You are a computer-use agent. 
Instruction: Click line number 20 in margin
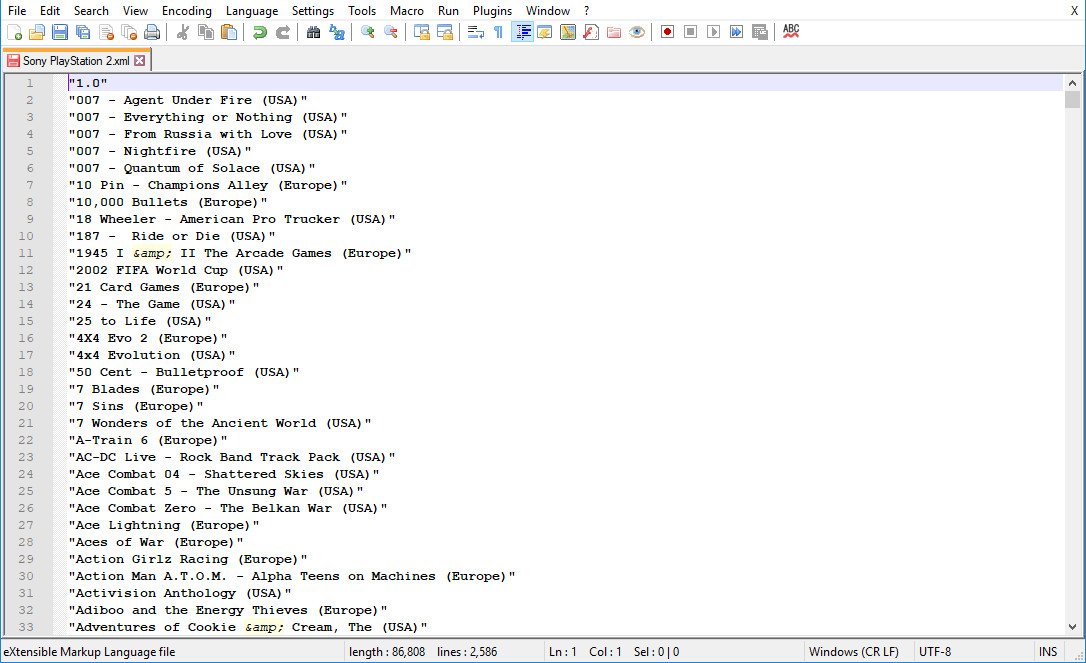[26, 406]
